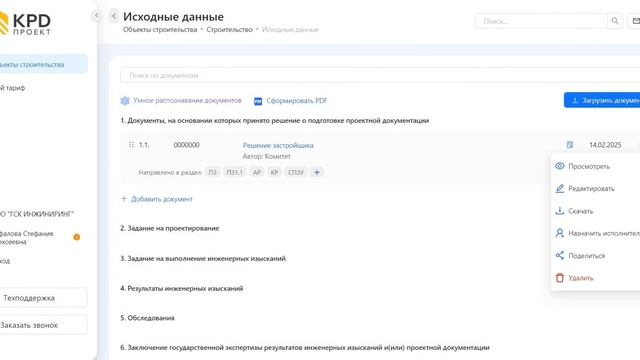This screenshot has width=640, height=360.
Task: Click the PDF icon beside Сформировать PDF
Action: coord(258,101)
